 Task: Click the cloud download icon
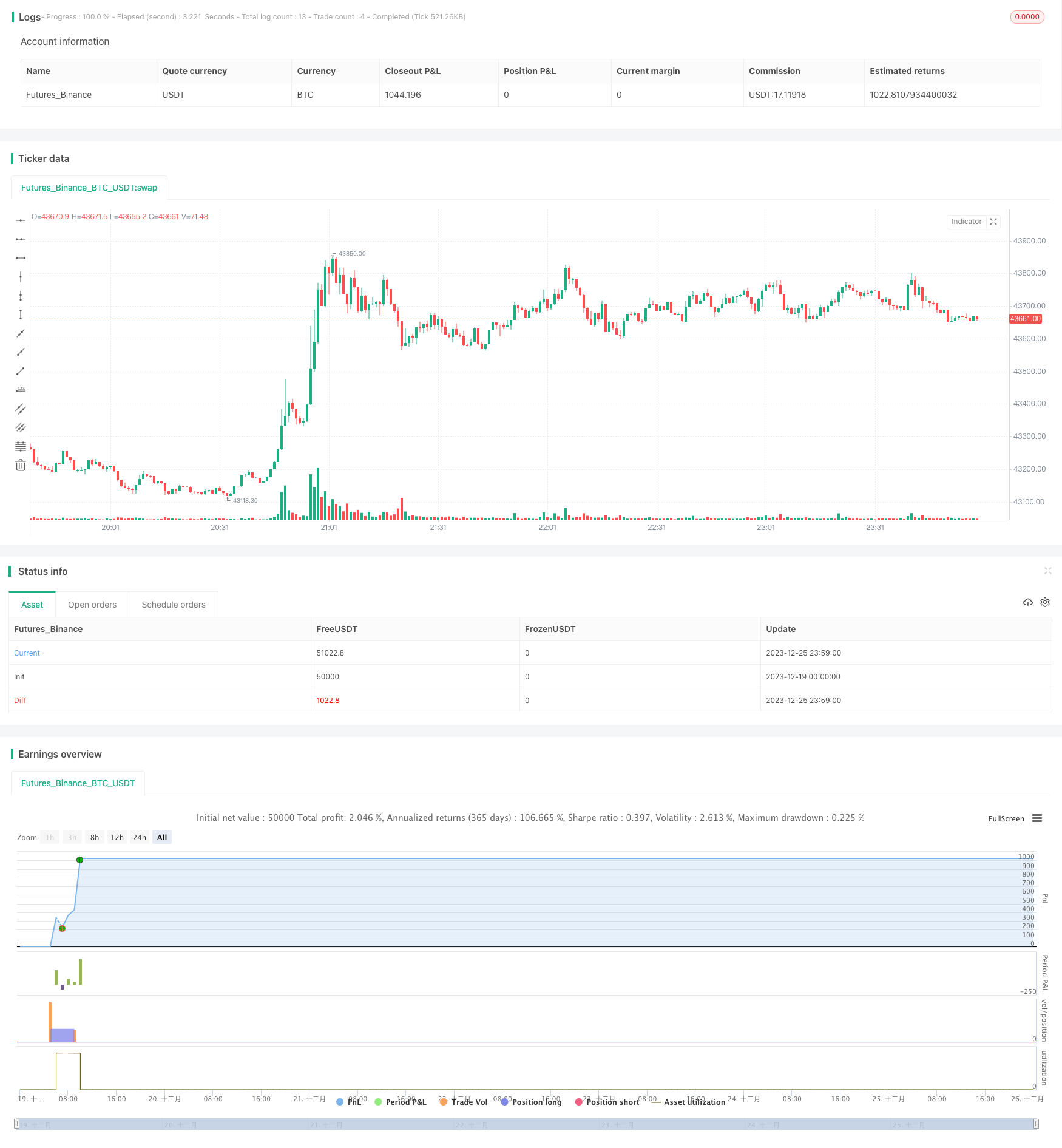pyautogui.click(x=1028, y=602)
